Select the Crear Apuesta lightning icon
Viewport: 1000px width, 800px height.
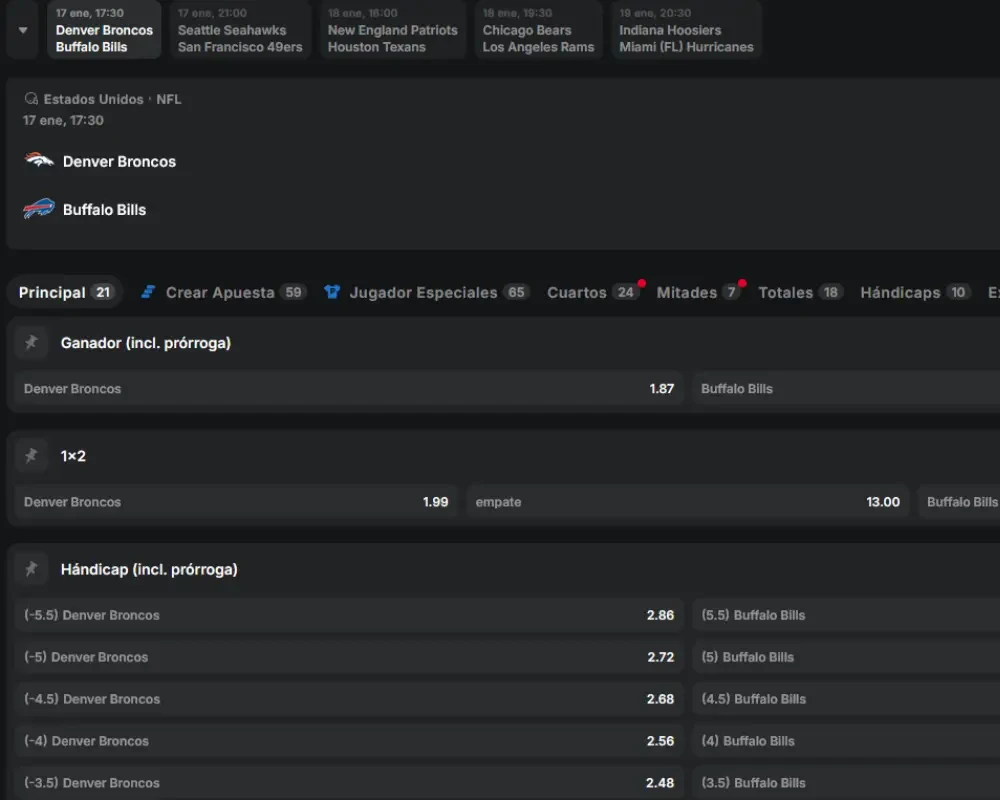[x=148, y=292]
